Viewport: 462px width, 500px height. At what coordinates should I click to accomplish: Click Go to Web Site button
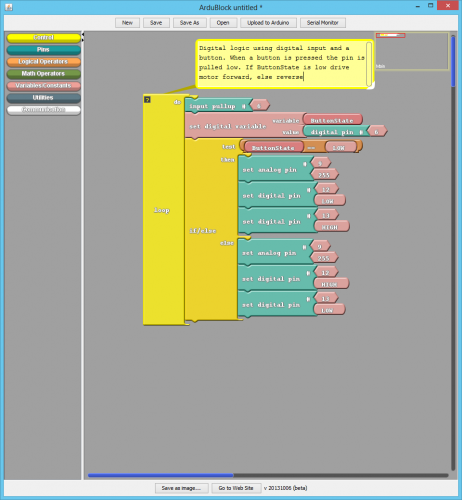pyautogui.click(x=236, y=488)
